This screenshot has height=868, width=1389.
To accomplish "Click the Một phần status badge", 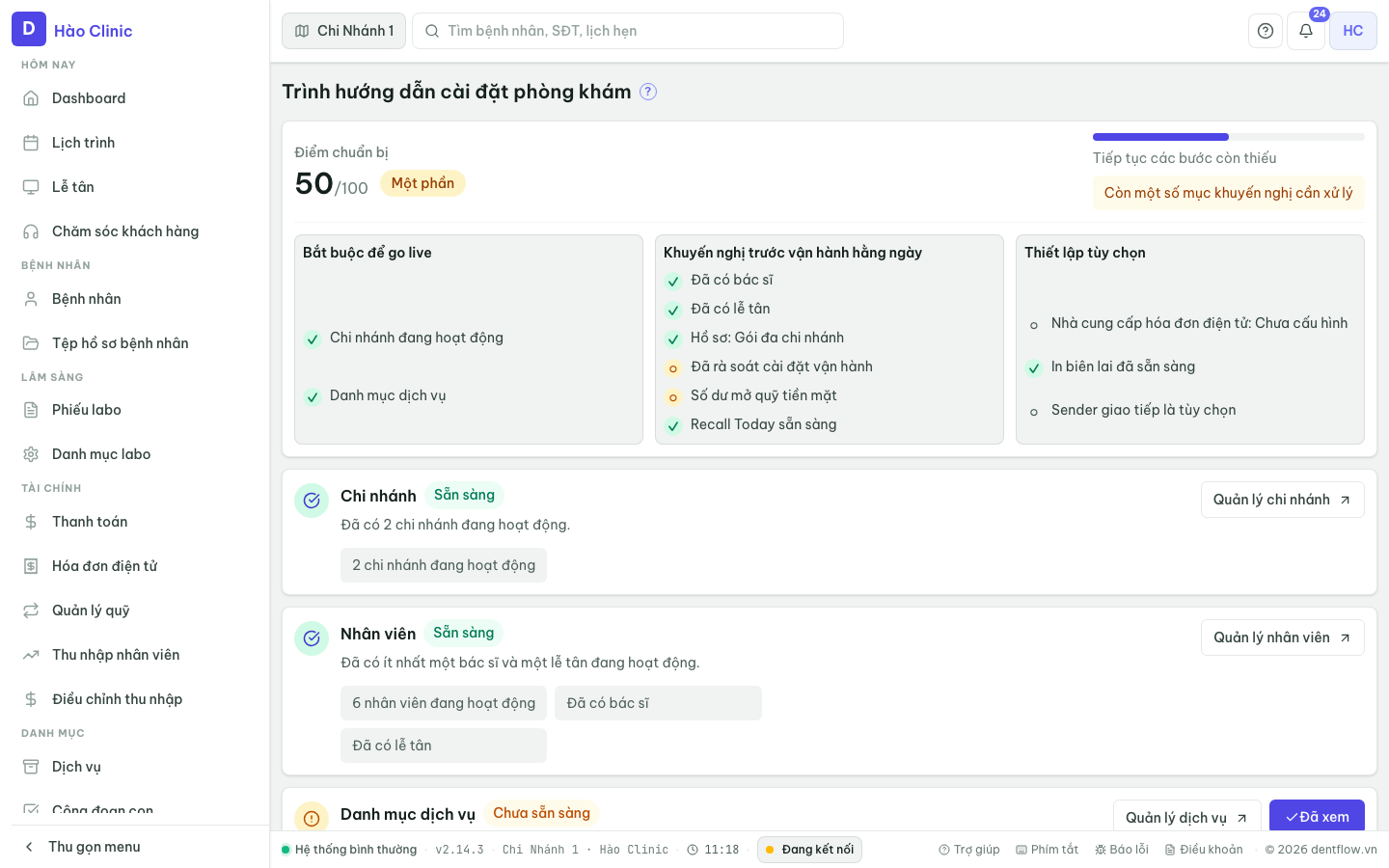I will click(422, 183).
